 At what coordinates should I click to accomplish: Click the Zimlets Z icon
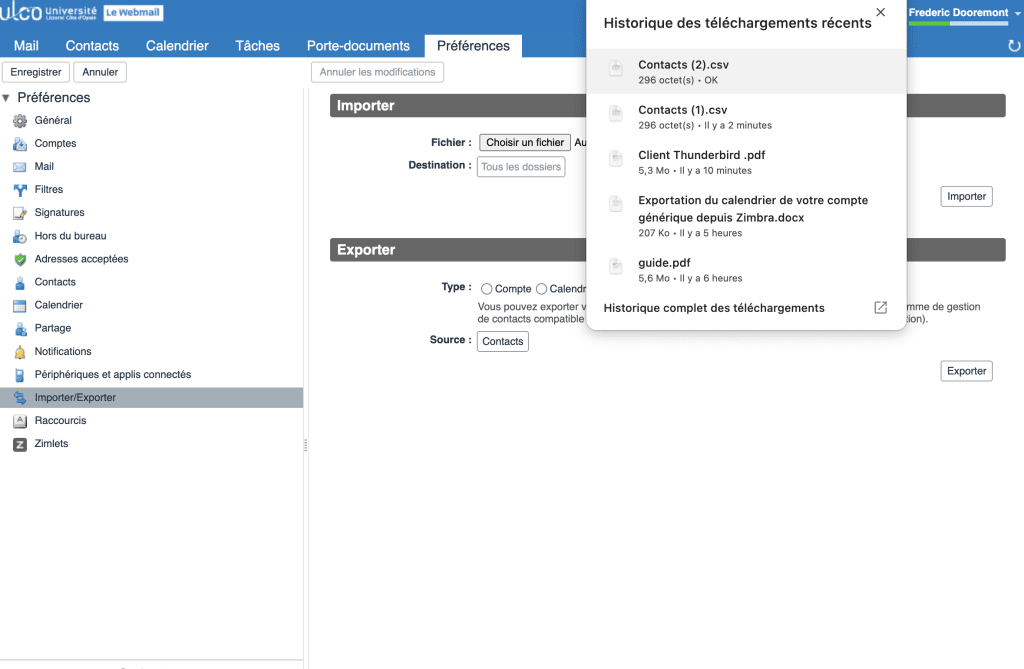click(19, 444)
